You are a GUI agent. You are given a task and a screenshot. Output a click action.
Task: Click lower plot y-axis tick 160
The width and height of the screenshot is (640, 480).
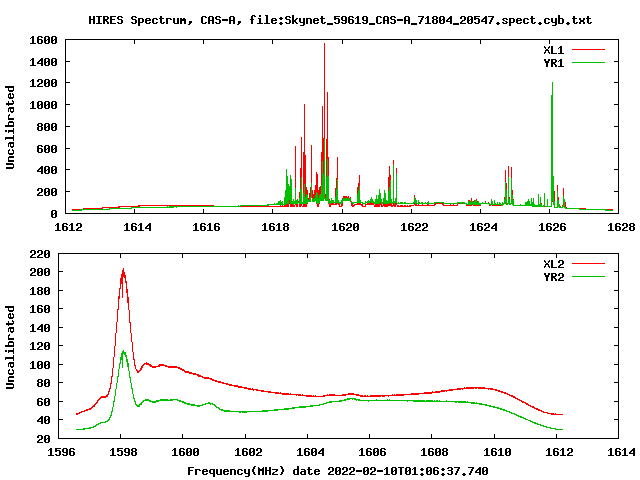point(40,310)
